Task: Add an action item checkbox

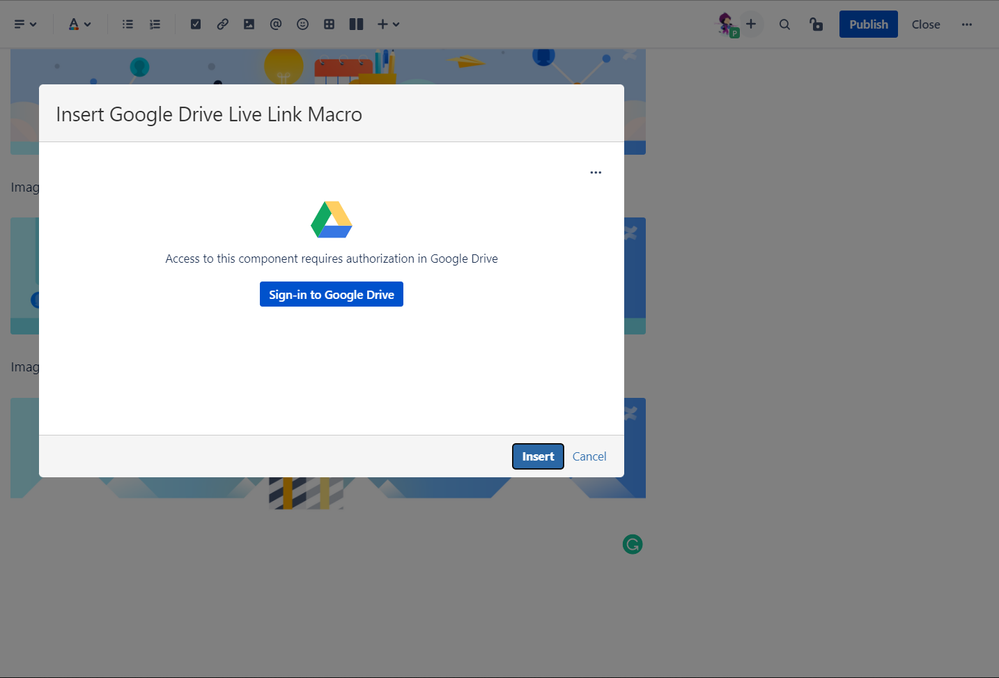Action: [x=196, y=24]
